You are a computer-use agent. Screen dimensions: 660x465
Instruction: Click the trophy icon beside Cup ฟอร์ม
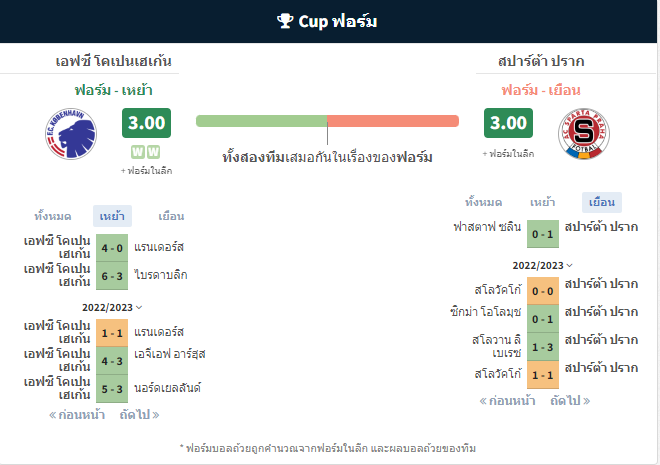pyautogui.click(x=285, y=21)
